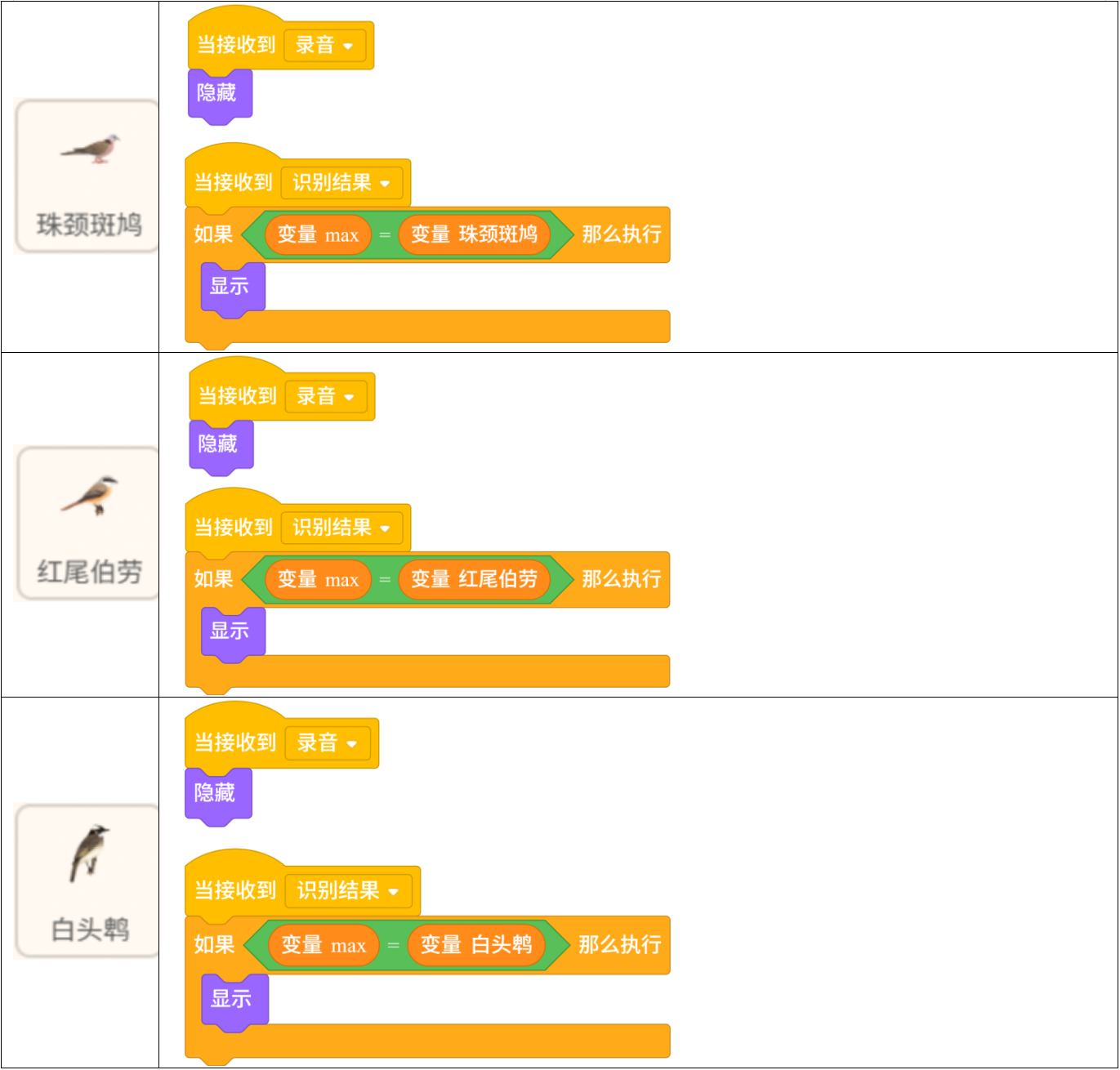Click 显示 block in 红尾伯劳 script
This screenshot has width=1120, height=1070.
(231, 631)
